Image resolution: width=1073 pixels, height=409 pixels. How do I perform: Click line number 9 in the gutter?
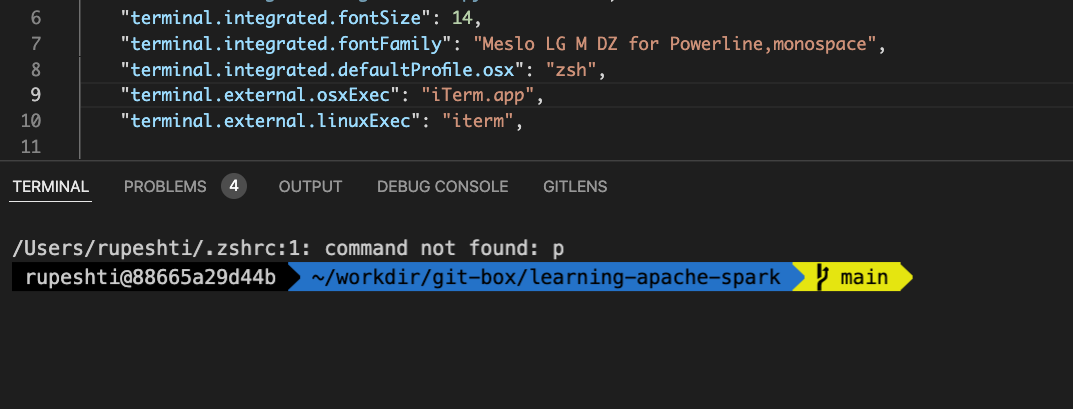[x=36, y=95]
